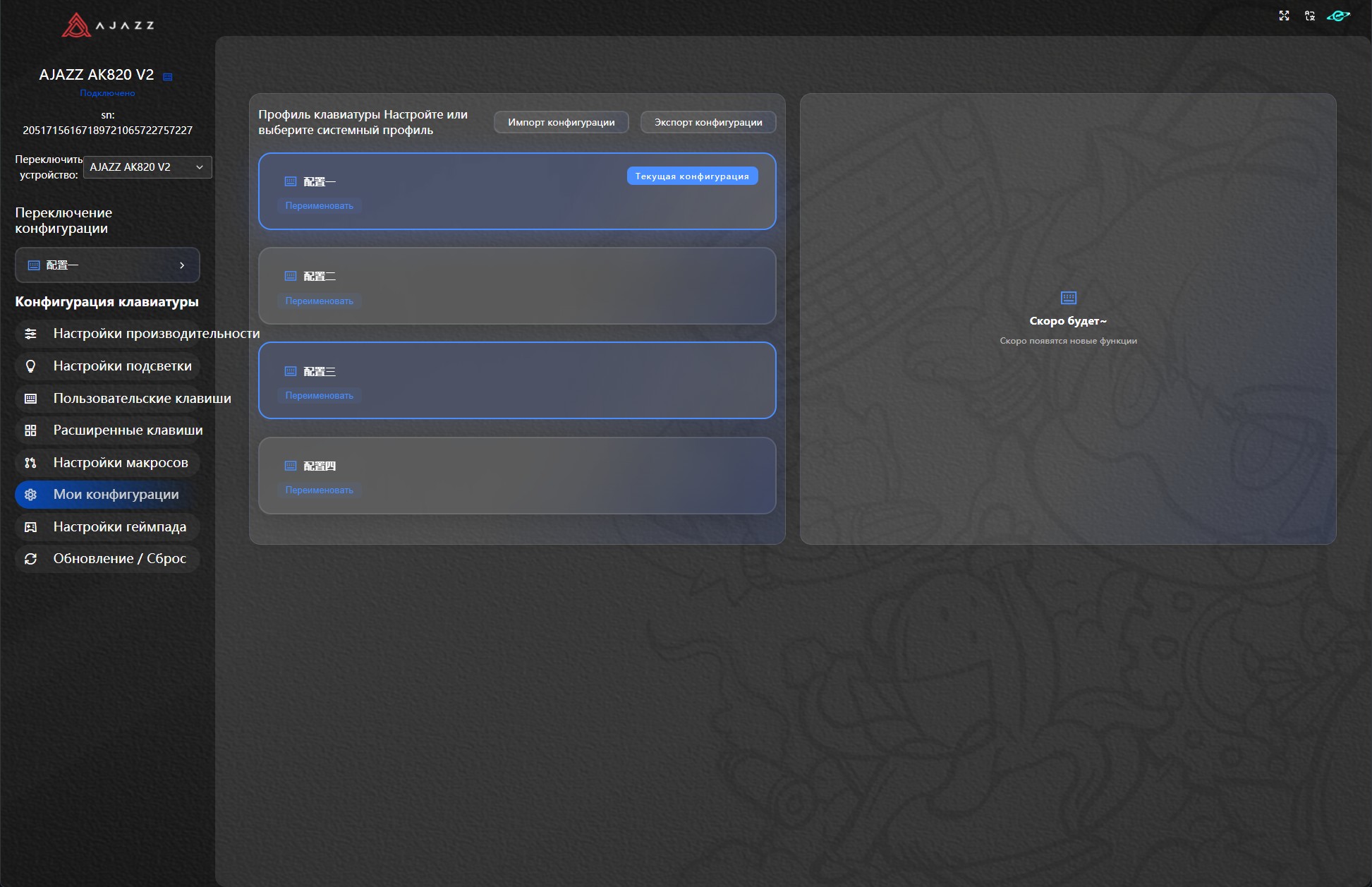This screenshot has height=887, width=1372.
Task: Rename profile 配置二 via Переименовать
Action: 320,301
